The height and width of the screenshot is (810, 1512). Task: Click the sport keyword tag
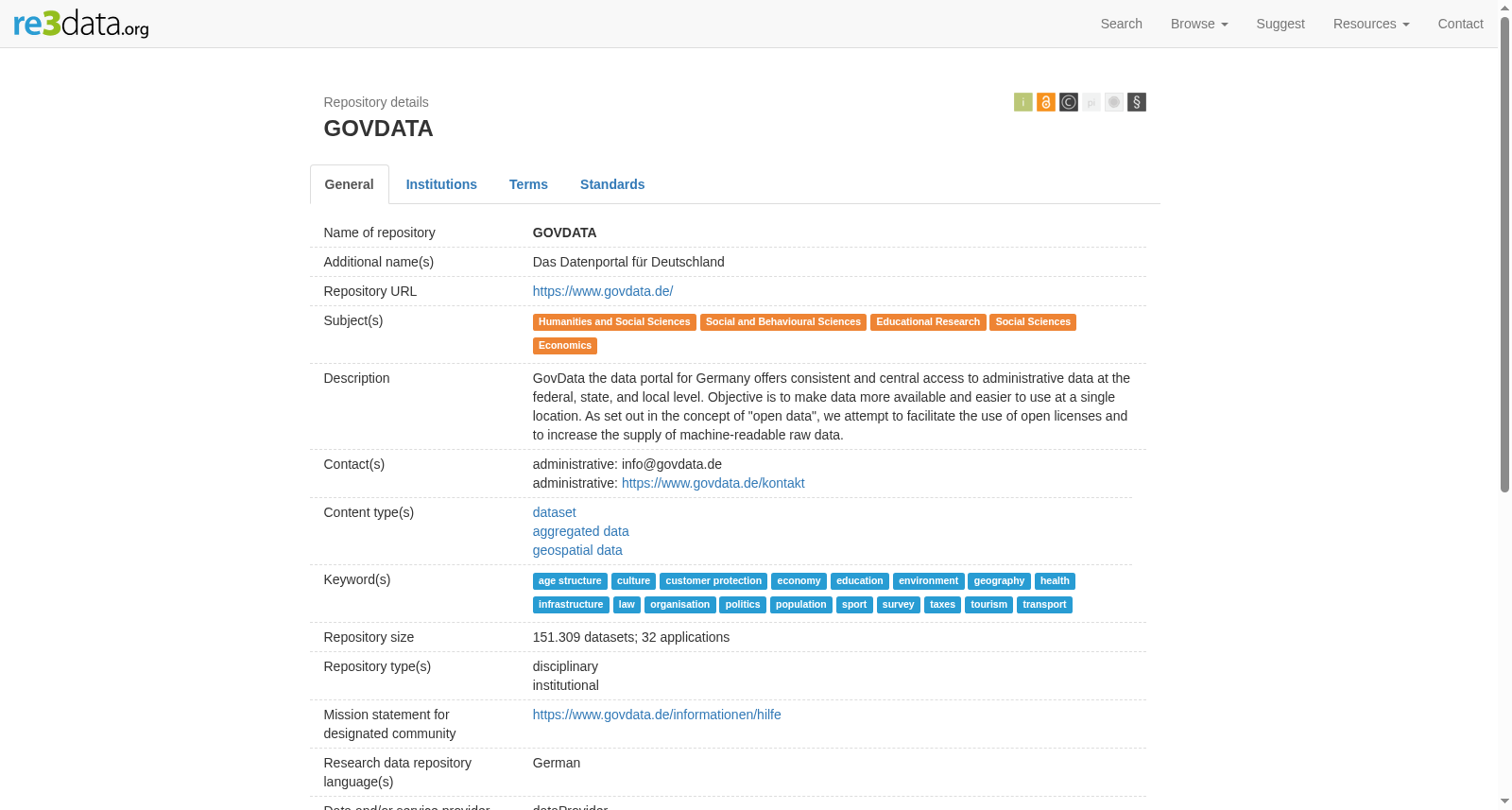click(x=854, y=605)
